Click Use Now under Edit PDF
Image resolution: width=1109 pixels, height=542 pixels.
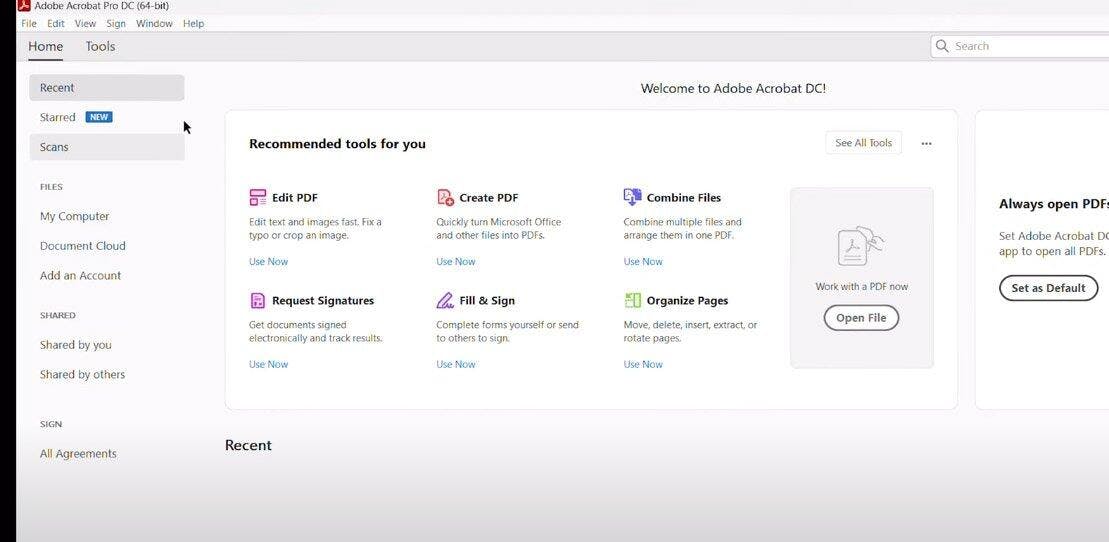coord(268,262)
